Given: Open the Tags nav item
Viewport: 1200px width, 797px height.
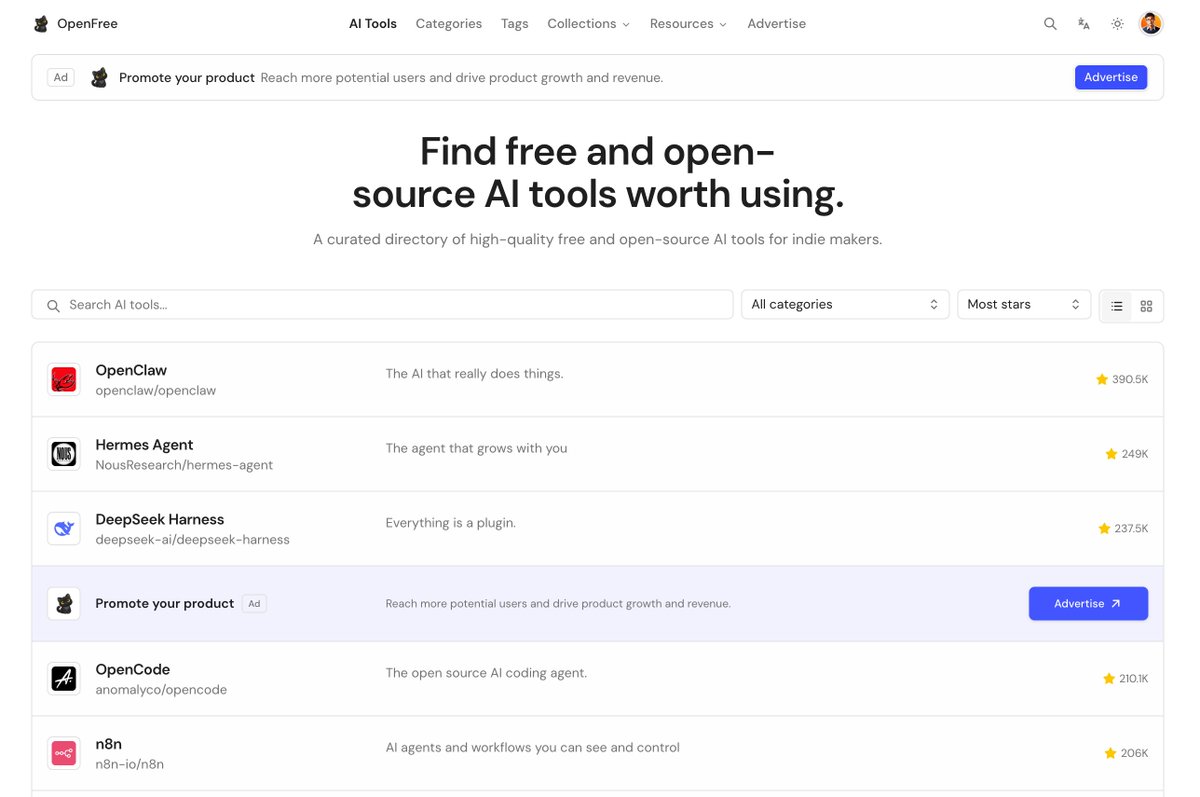Looking at the screenshot, I should point(515,24).
